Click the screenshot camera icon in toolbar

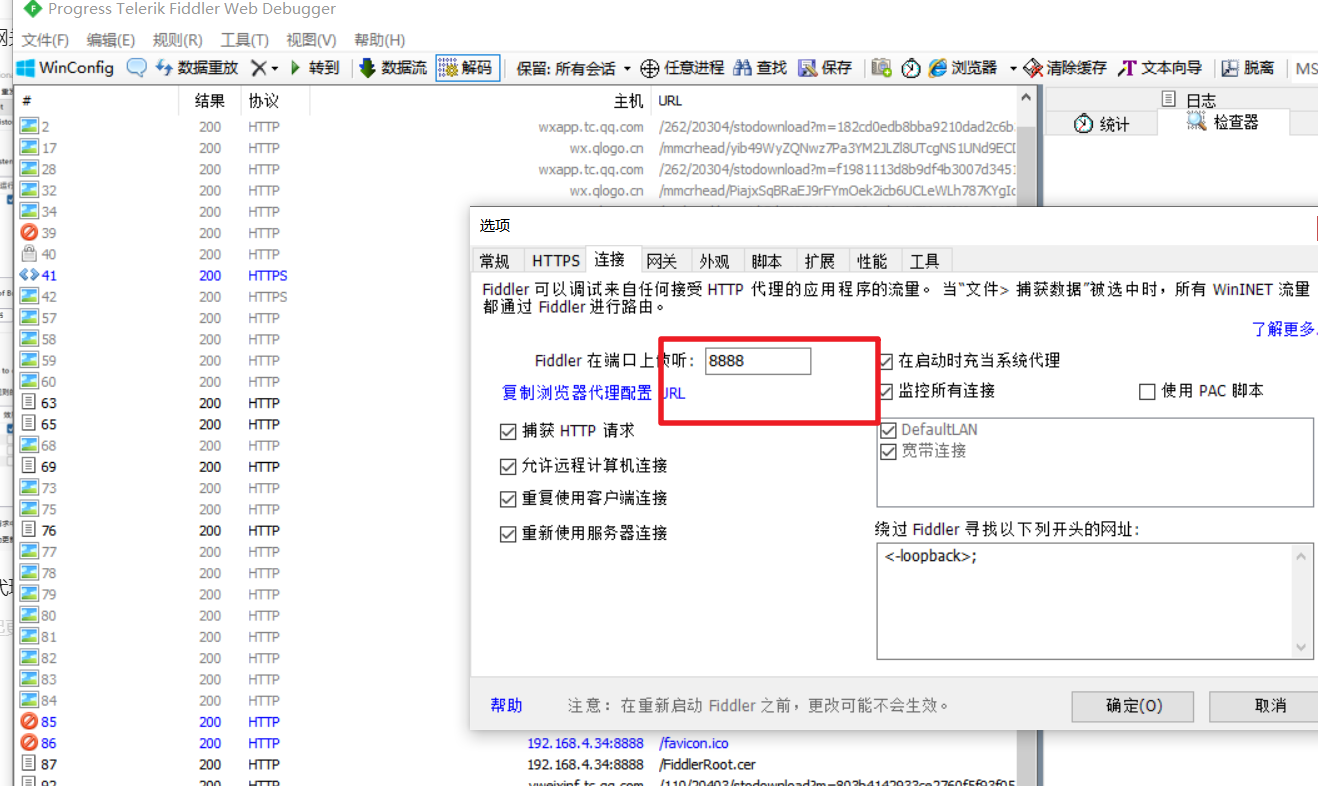pos(881,68)
